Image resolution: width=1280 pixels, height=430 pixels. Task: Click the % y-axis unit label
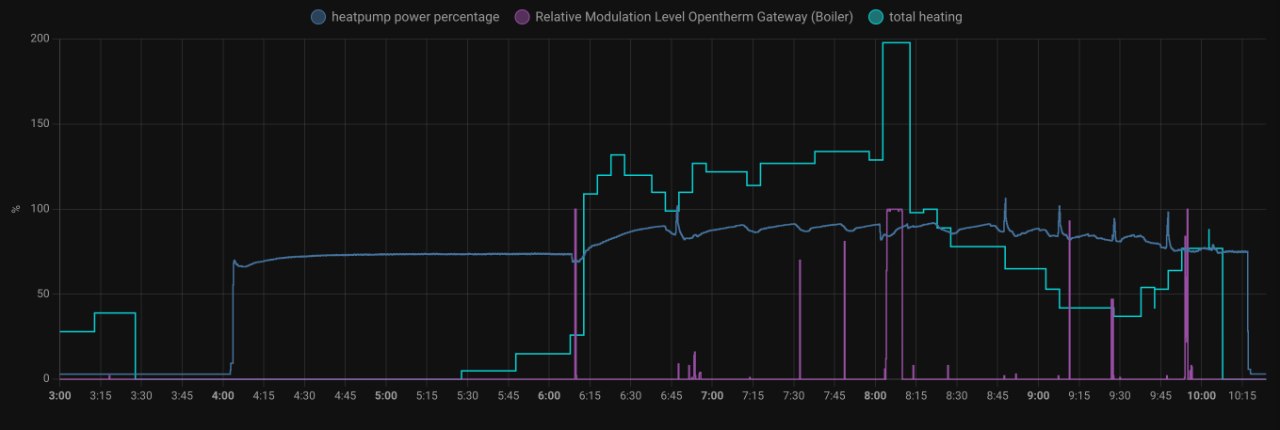[15, 209]
